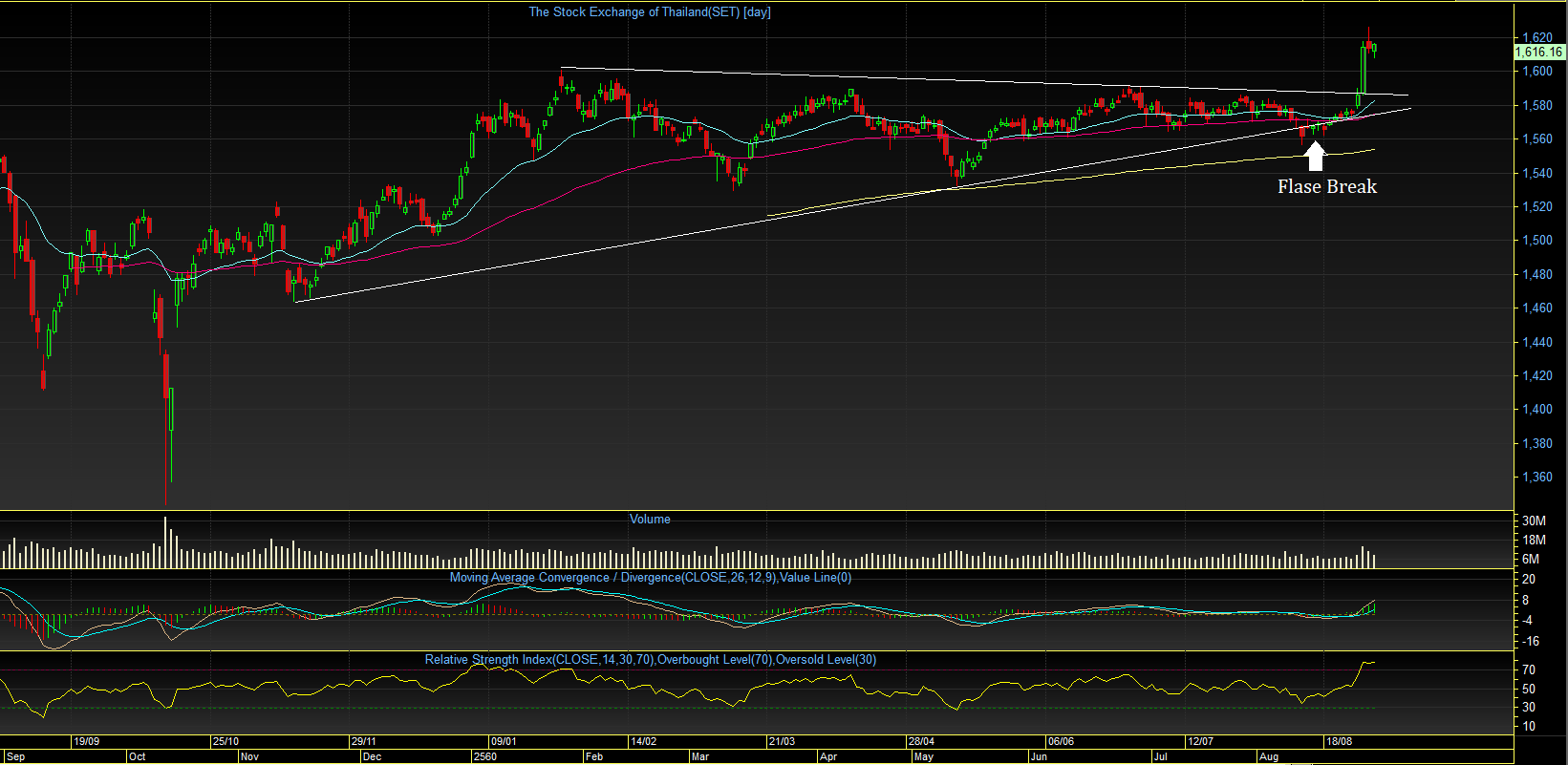Click the 6M volume axis value

click(x=1530, y=559)
